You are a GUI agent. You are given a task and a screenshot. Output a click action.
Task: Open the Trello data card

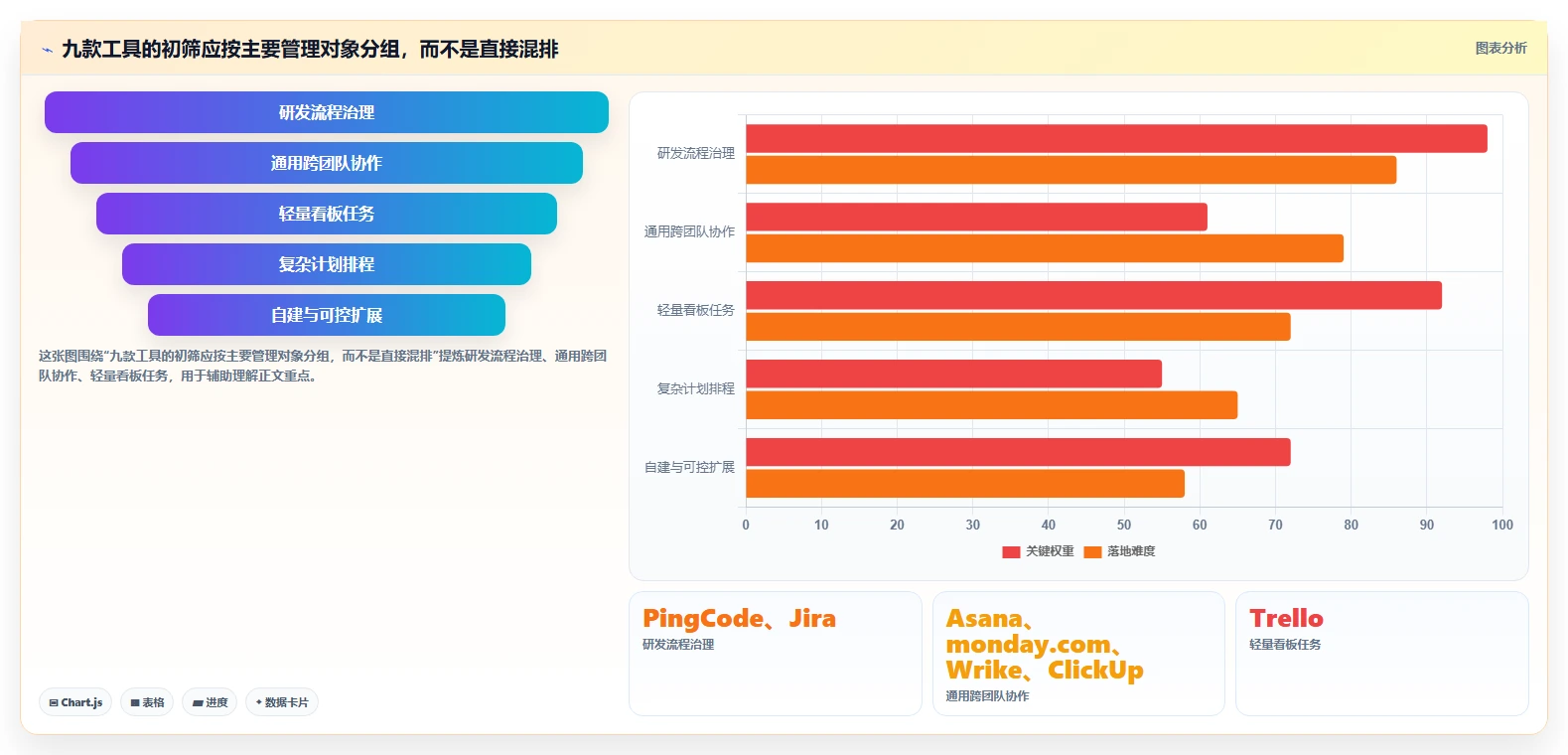point(1381,654)
